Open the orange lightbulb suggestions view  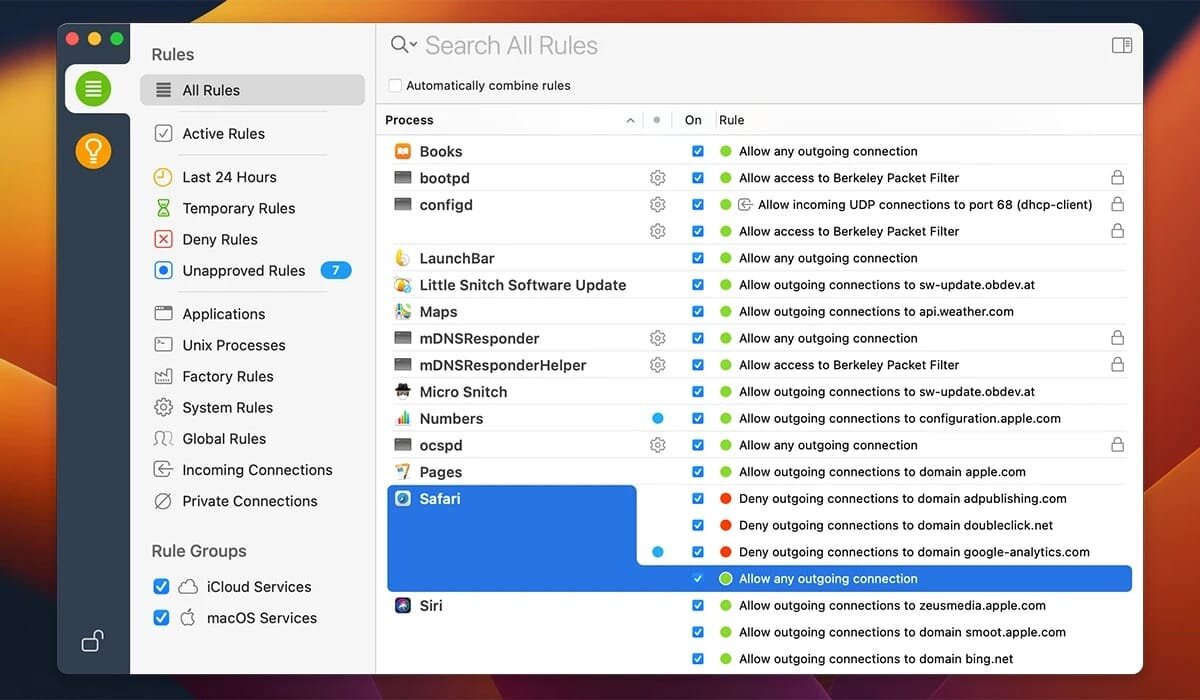pyautogui.click(x=93, y=151)
